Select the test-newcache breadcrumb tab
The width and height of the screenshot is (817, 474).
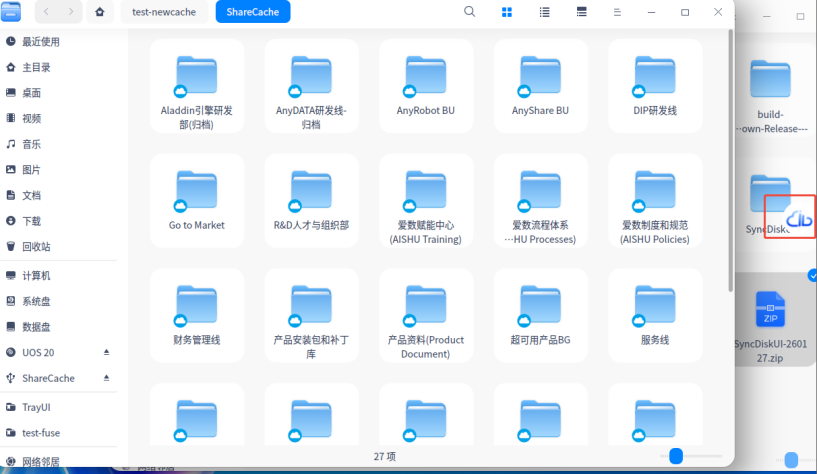(164, 12)
